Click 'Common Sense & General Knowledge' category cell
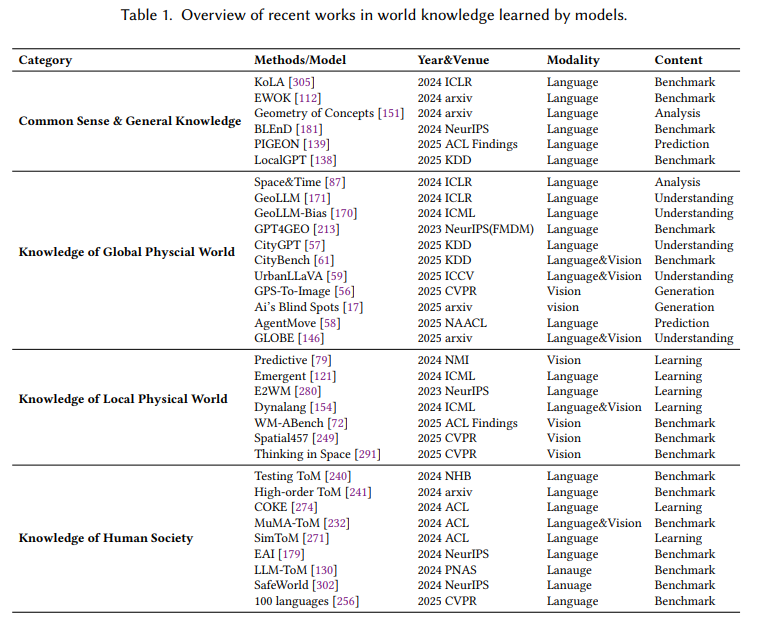Viewport: 769px width, 620px height. [130, 121]
